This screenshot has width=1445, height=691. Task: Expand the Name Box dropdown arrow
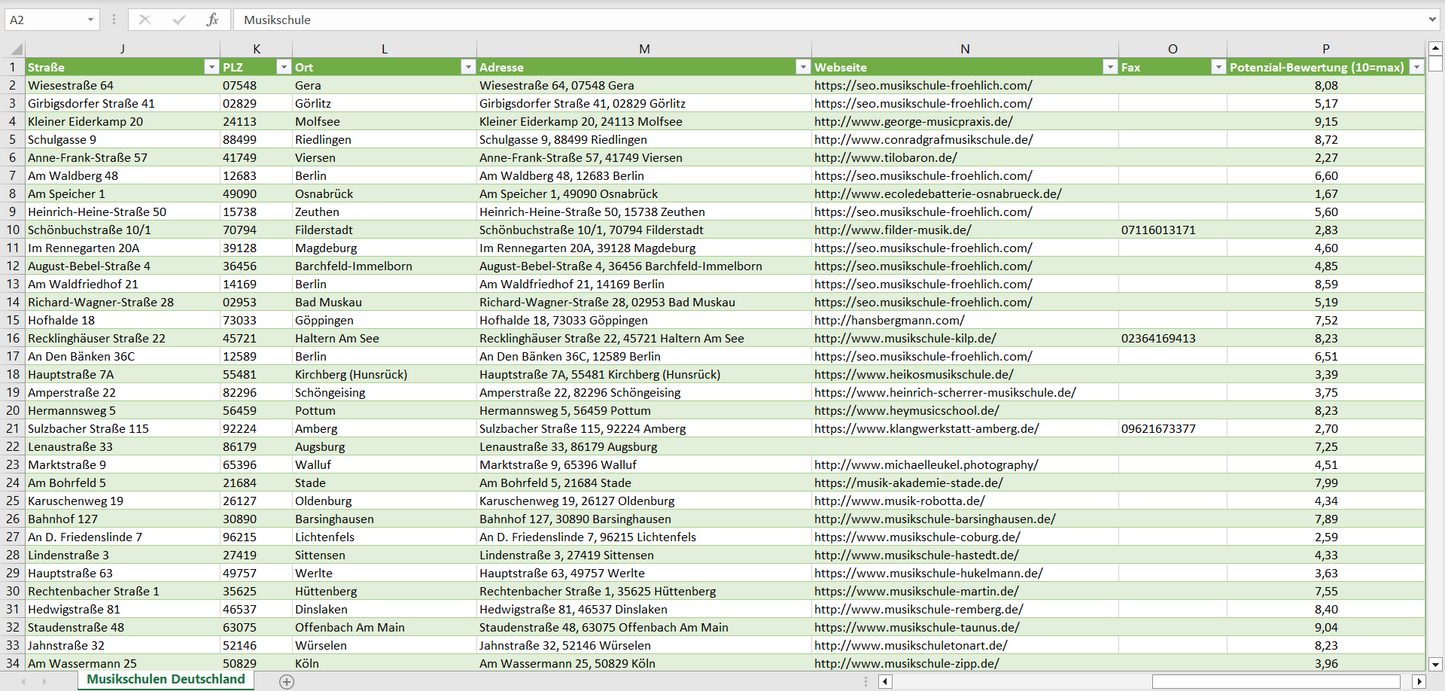[90, 20]
